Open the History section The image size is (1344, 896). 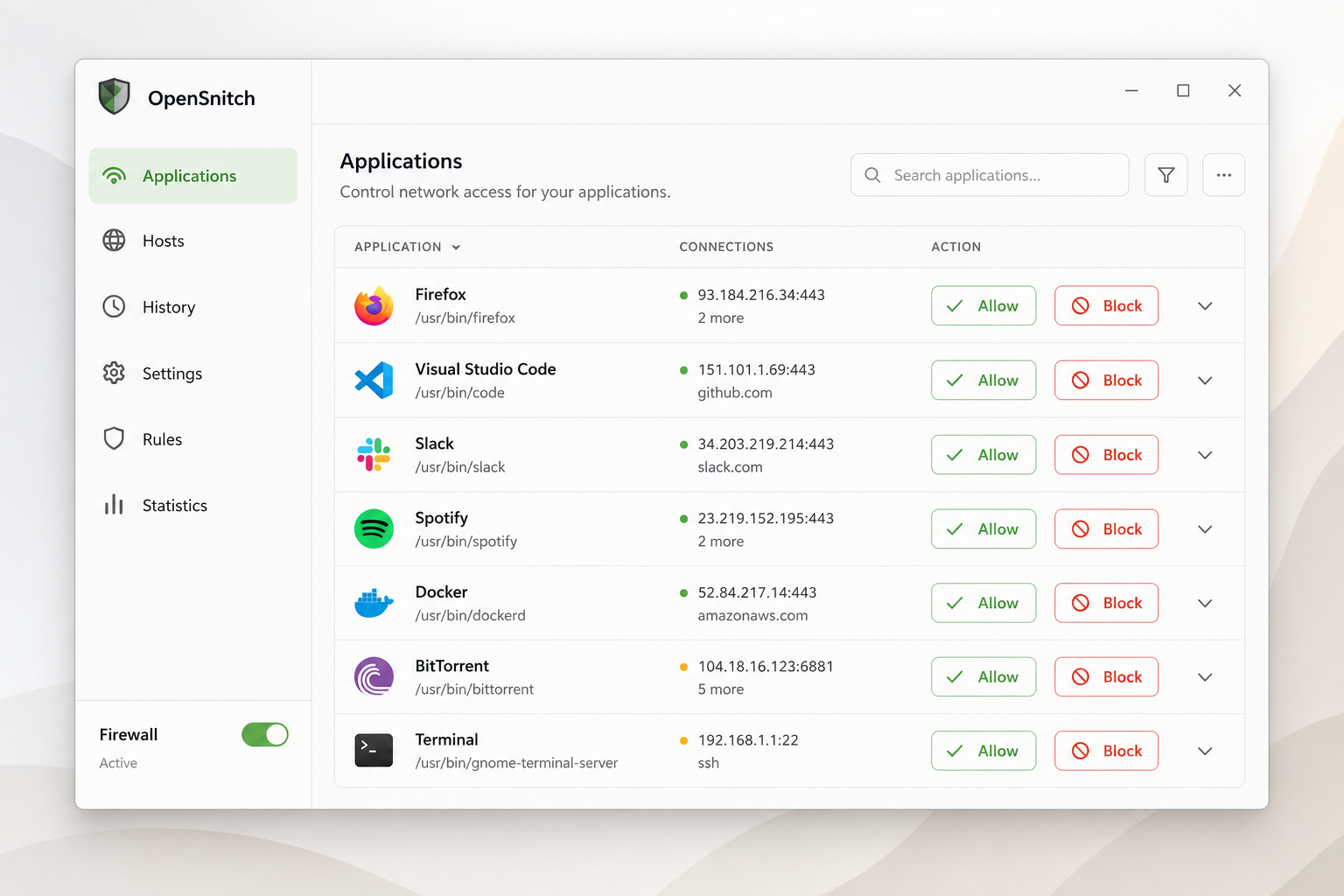click(192, 307)
